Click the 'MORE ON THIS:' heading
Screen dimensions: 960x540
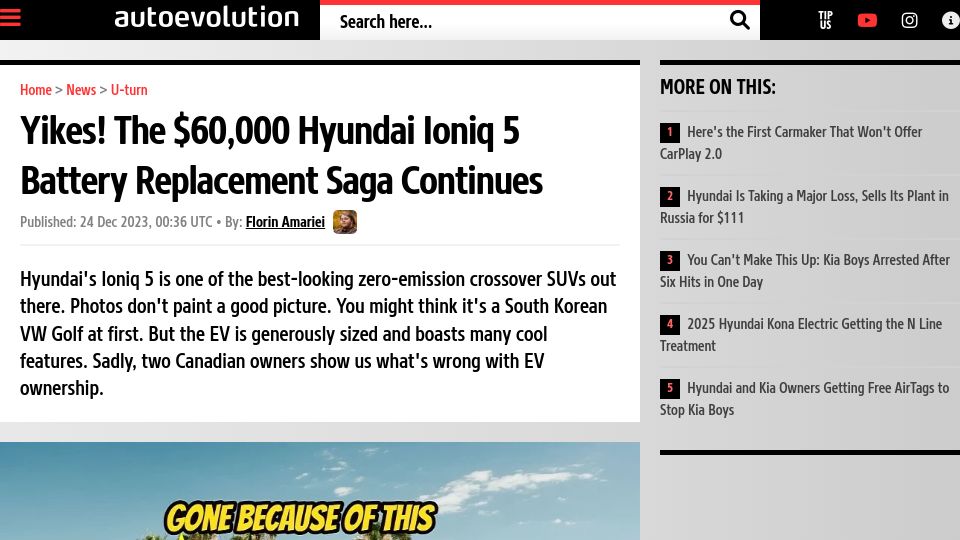coord(718,87)
